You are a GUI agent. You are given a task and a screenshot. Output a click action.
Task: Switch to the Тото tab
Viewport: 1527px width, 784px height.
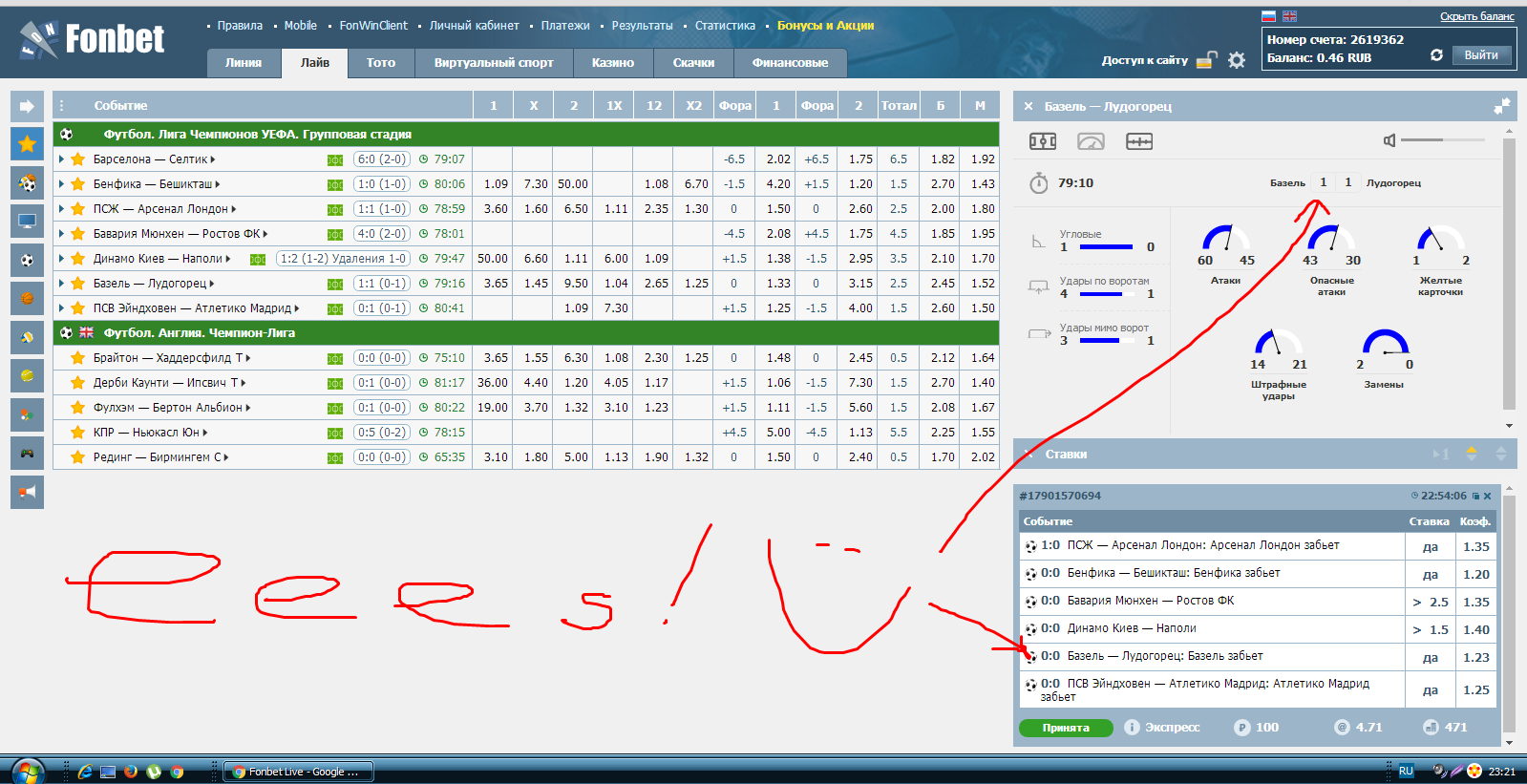pyautogui.click(x=381, y=63)
